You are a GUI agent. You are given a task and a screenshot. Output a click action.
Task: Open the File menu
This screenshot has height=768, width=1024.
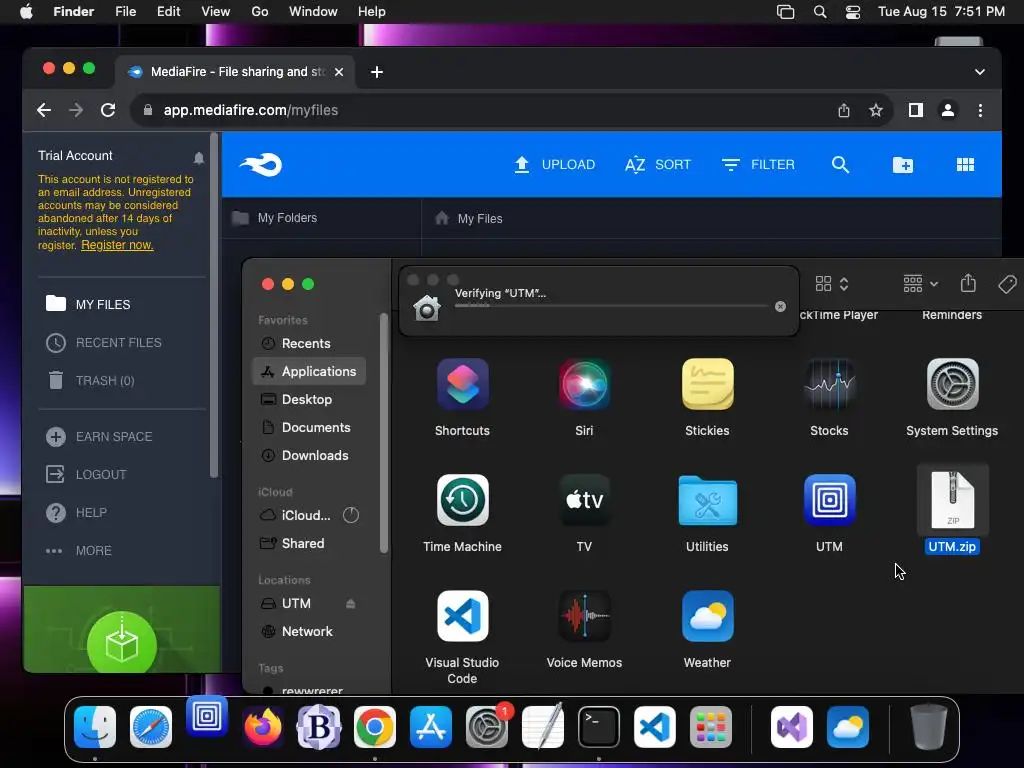tap(125, 12)
